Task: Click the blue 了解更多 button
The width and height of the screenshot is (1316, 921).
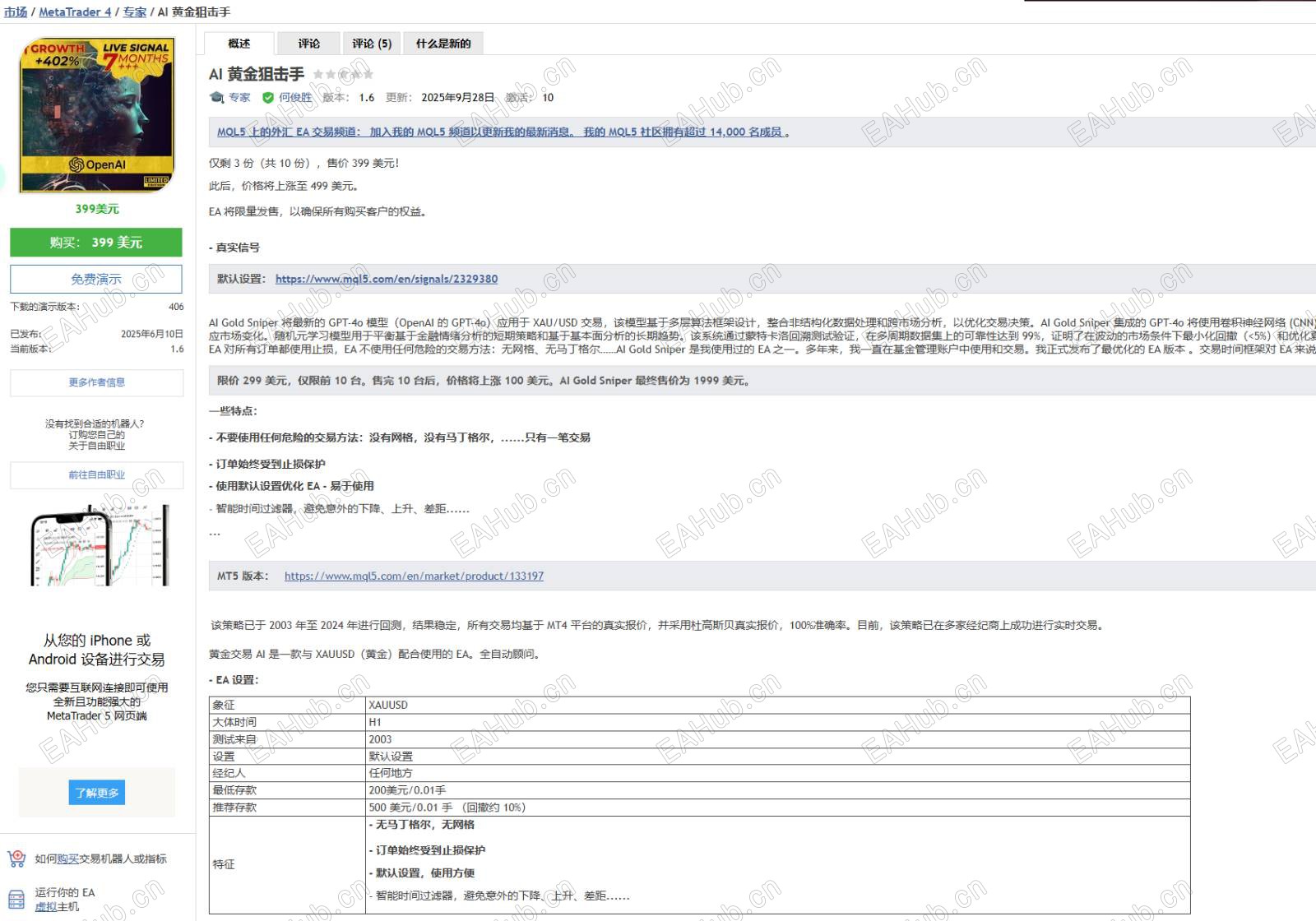Action: [97, 793]
